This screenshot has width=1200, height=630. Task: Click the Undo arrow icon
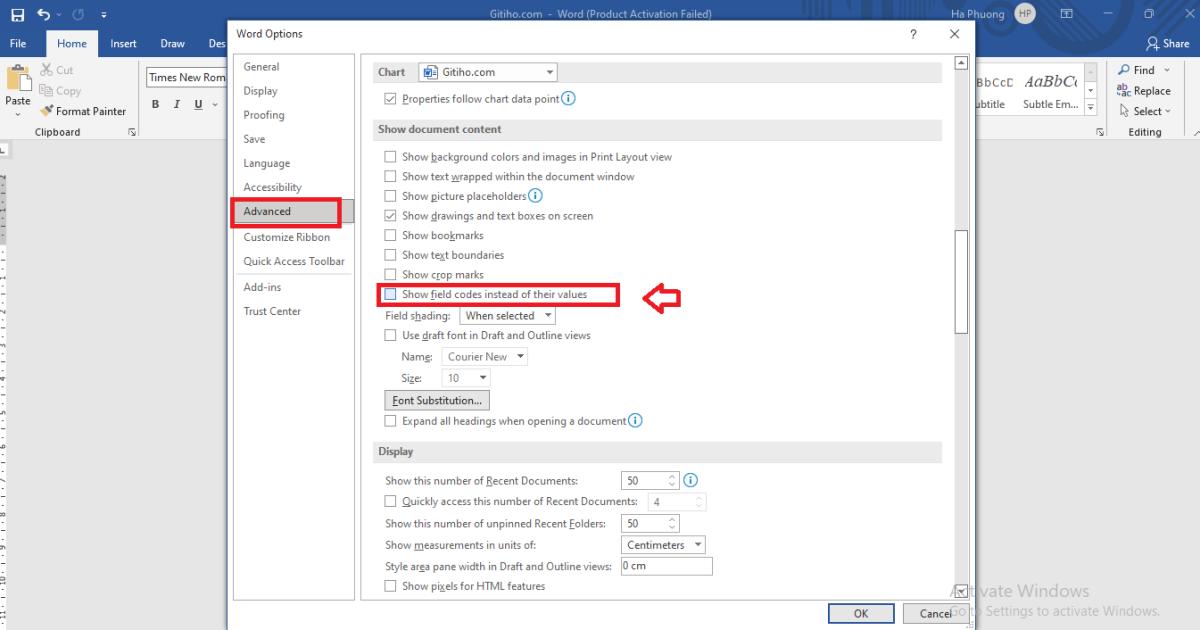(x=44, y=15)
